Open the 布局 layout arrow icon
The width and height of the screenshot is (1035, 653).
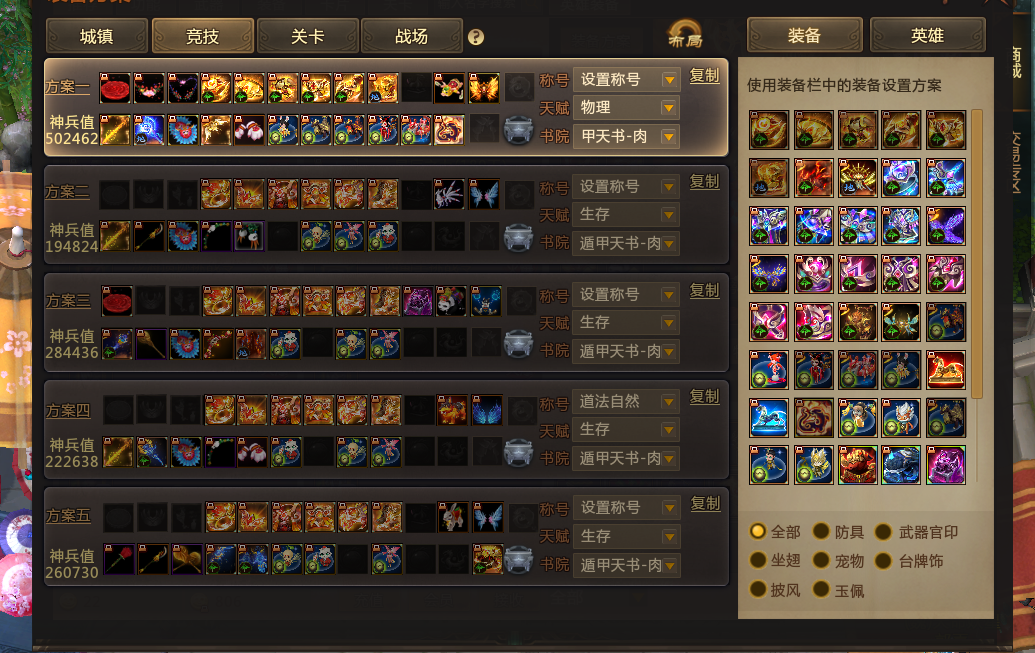pos(686,34)
